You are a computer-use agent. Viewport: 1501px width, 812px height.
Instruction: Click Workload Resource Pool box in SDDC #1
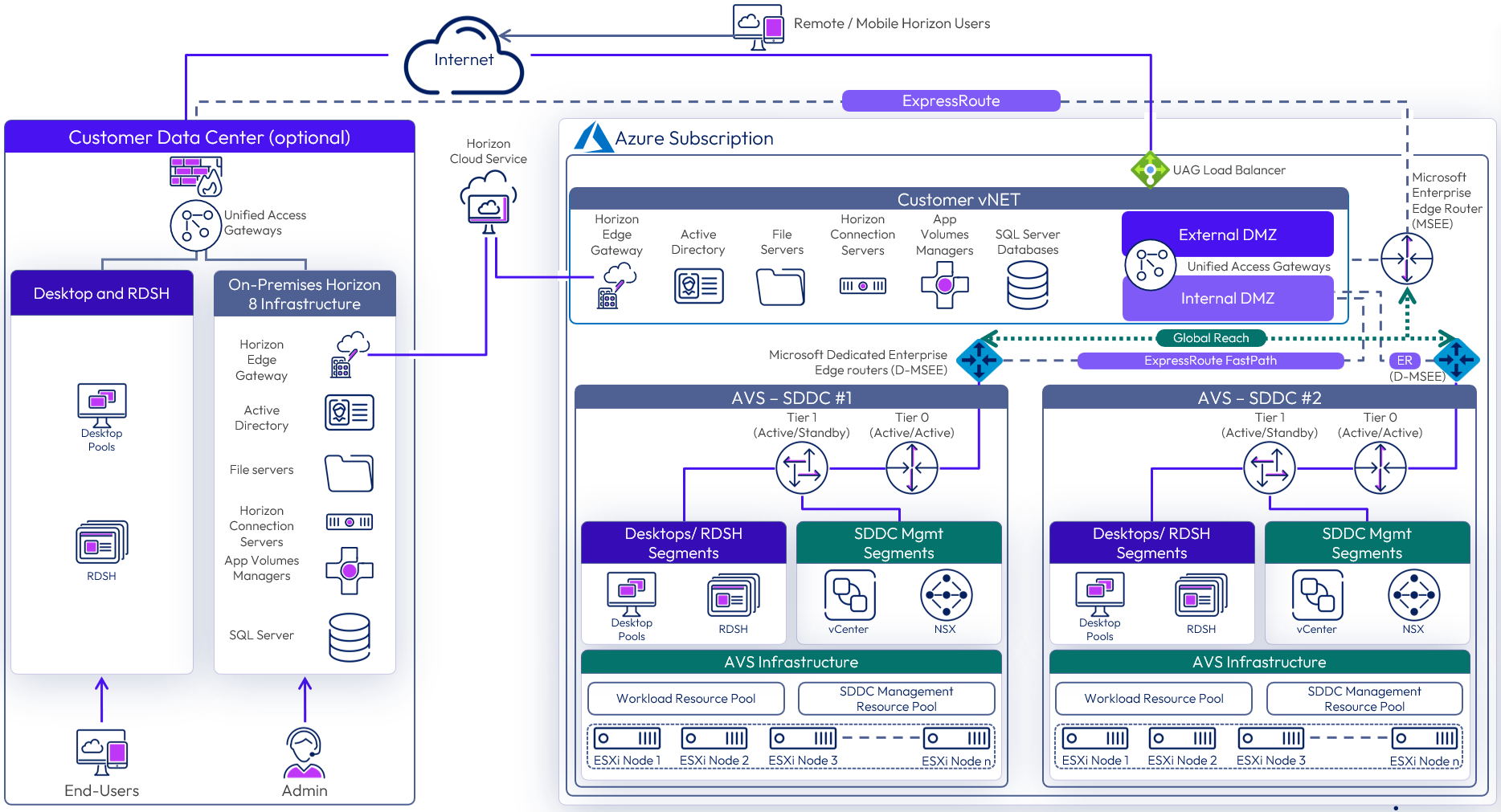pos(685,699)
